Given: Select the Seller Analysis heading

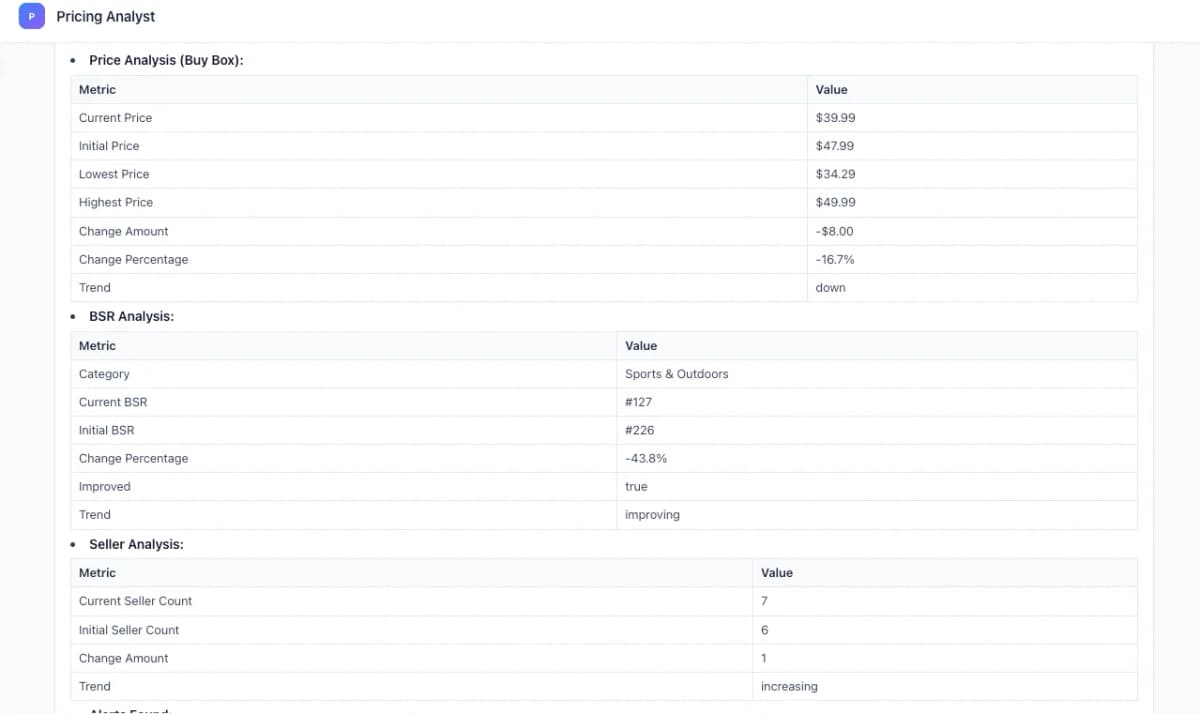Looking at the screenshot, I should pos(136,544).
